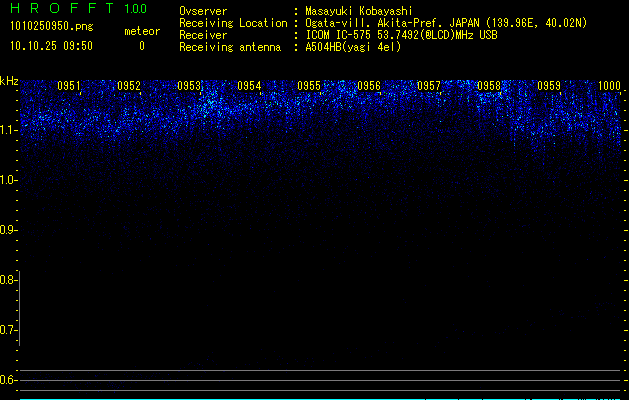Click the meteor count value 0
Image resolution: width=629 pixels, height=400 pixels.
click(142, 46)
